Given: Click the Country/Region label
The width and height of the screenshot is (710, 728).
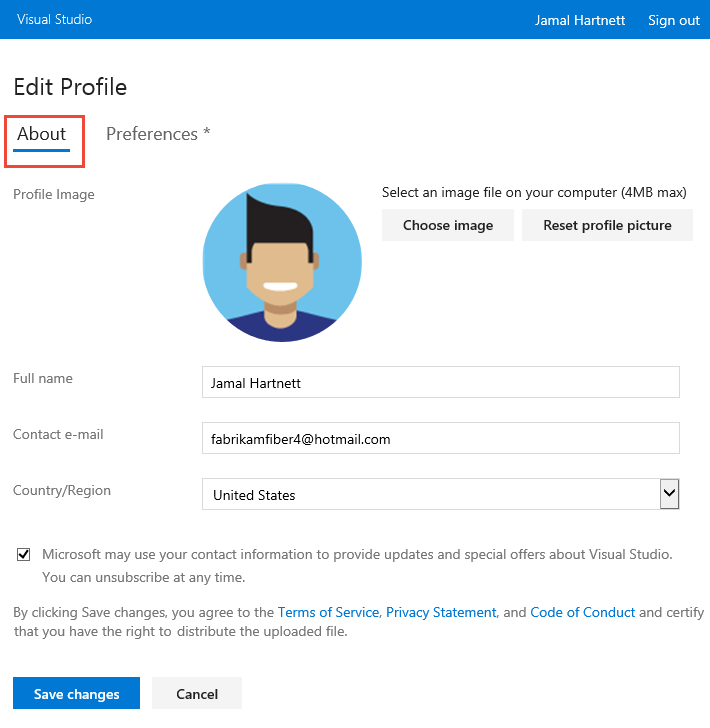Looking at the screenshot, I should point(62,490).
